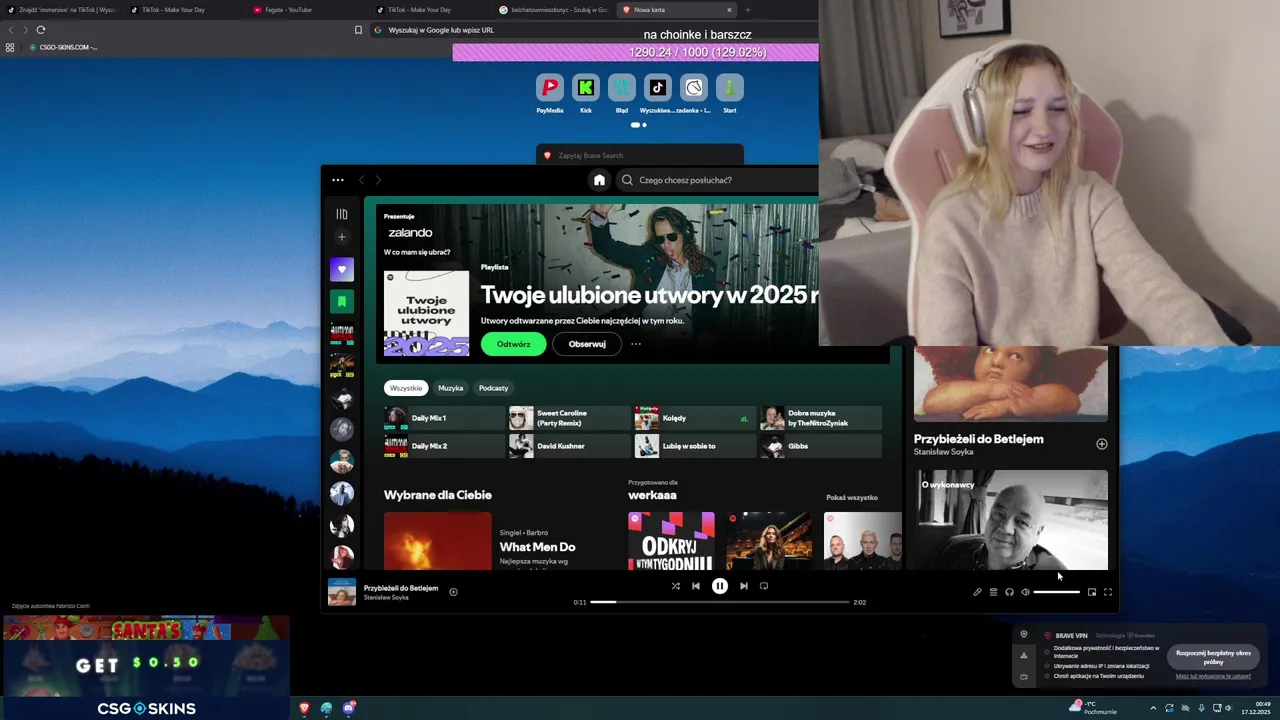Viewport: 1280px width, 720px height.
Task: Open the Kick shortcut tile
Action: pos(586,94)
